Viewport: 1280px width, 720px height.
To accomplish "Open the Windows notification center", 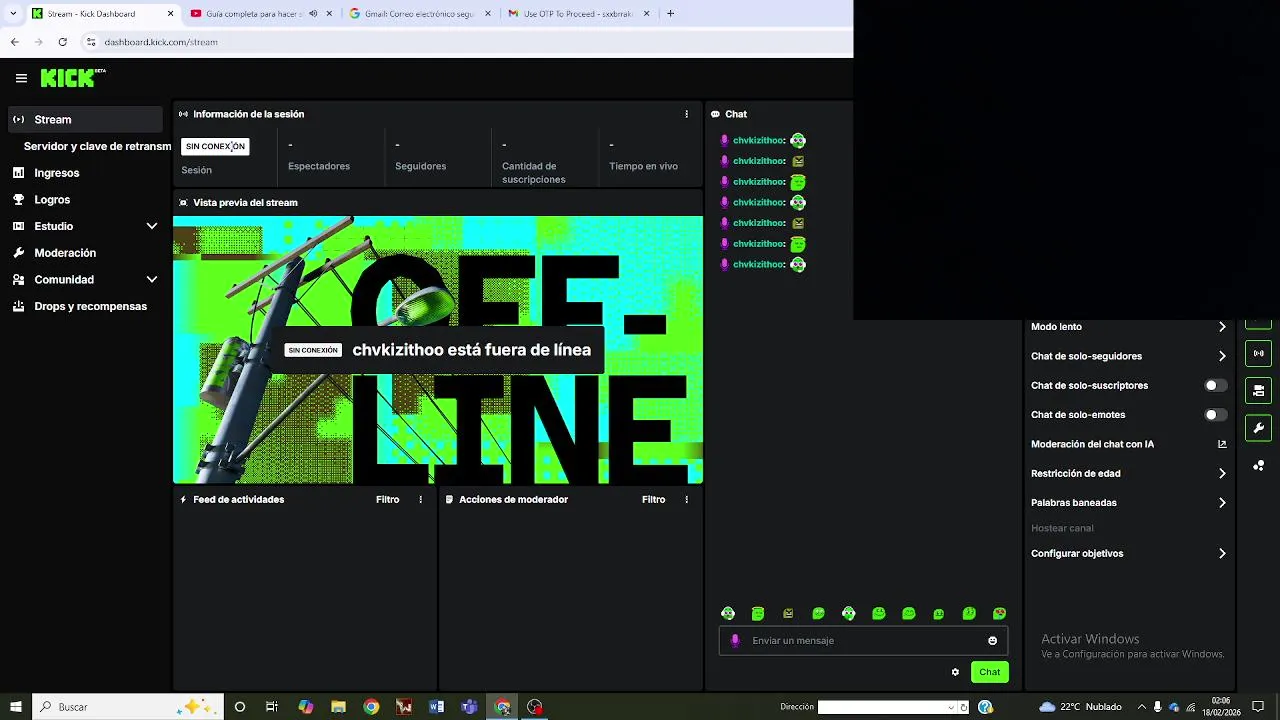I will point(1258,707).
